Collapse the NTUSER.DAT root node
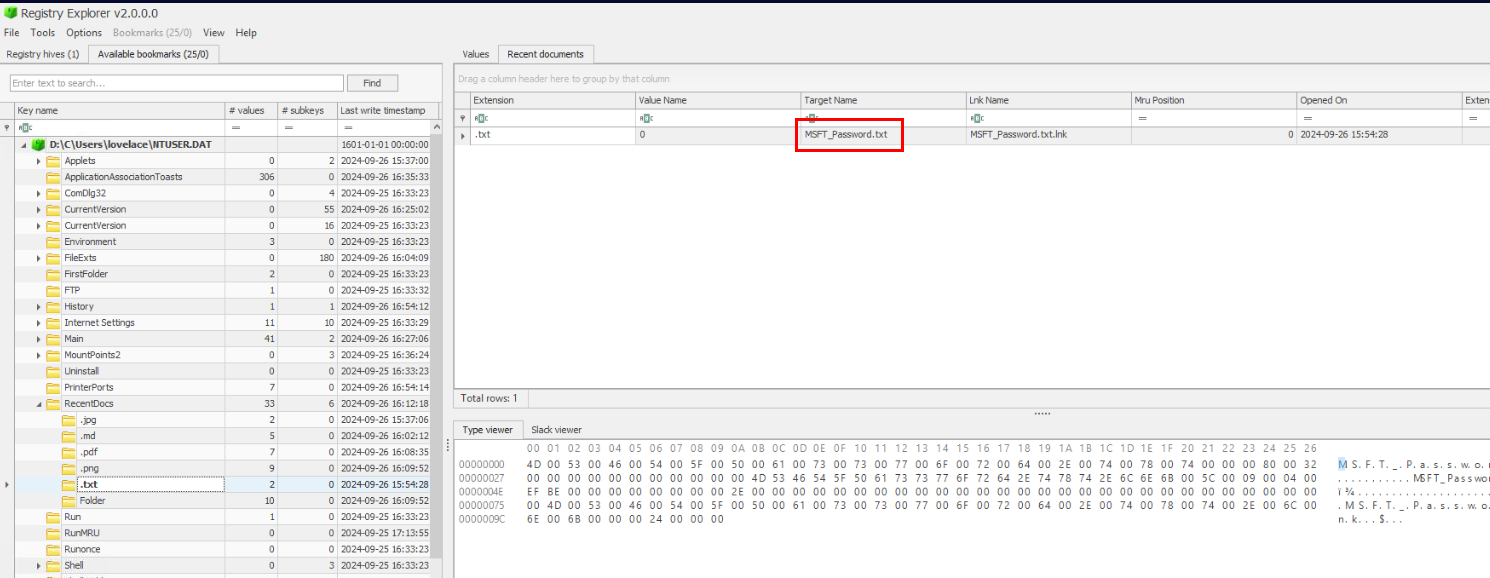Image resolution: width=1490 pixels, height=578 pixels. click(x=24, y=145)
